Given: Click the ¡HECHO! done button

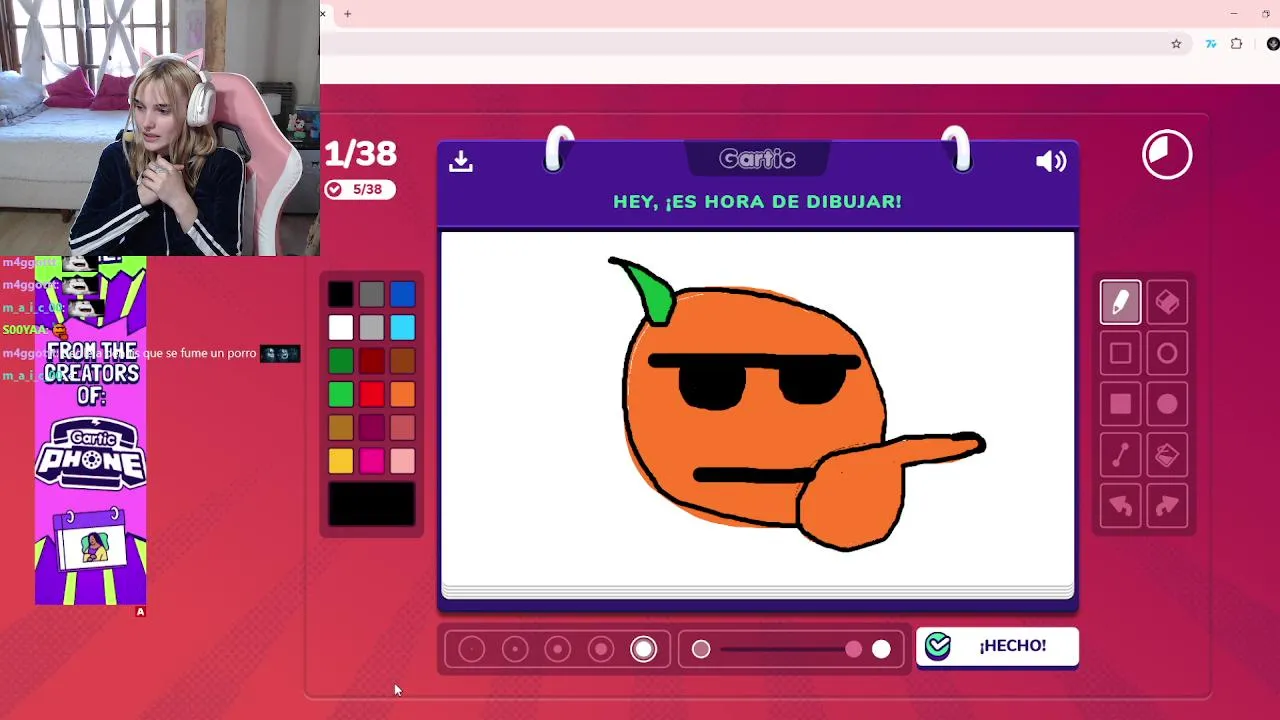Looking at the screenshot, I should [x=997, y=646].
